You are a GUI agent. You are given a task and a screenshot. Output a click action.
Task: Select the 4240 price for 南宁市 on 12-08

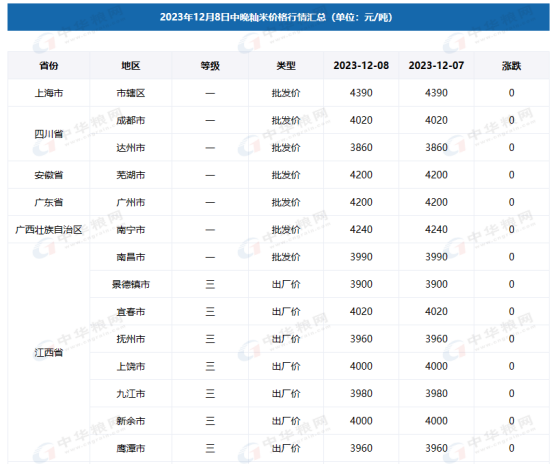tap(361, 230)
